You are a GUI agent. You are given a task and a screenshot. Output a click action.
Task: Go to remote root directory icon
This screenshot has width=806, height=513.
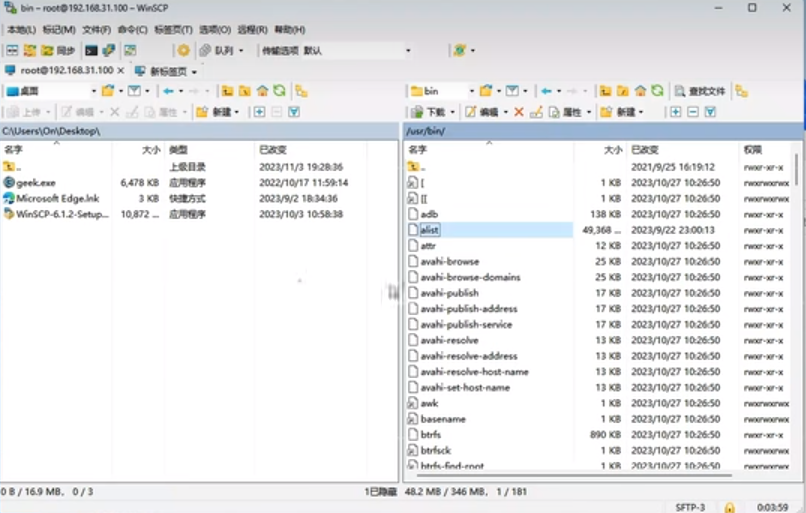click(x=622, y=91)
